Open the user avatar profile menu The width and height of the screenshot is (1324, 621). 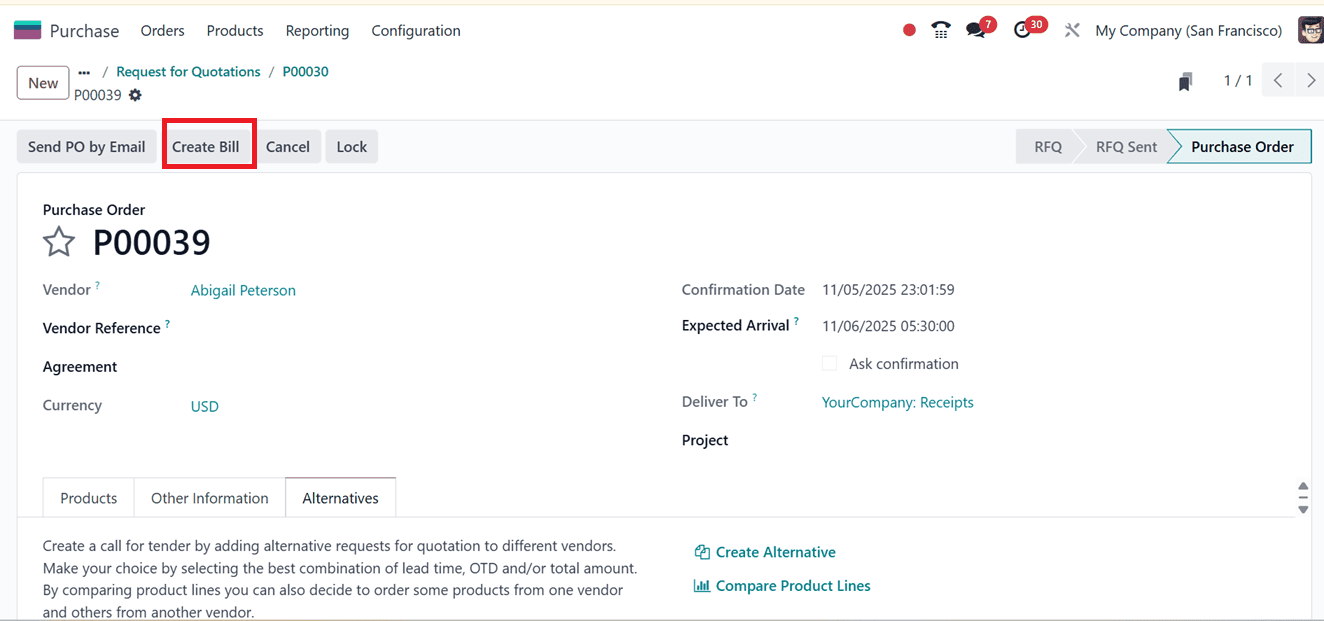pos(1310,29)
